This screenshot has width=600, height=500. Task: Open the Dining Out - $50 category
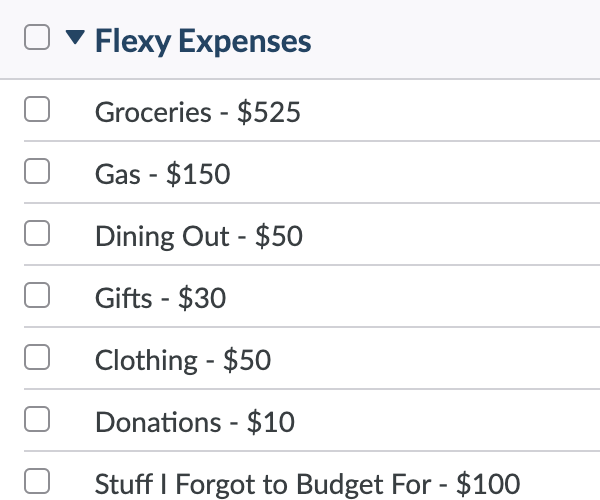(x=199, y=236)
